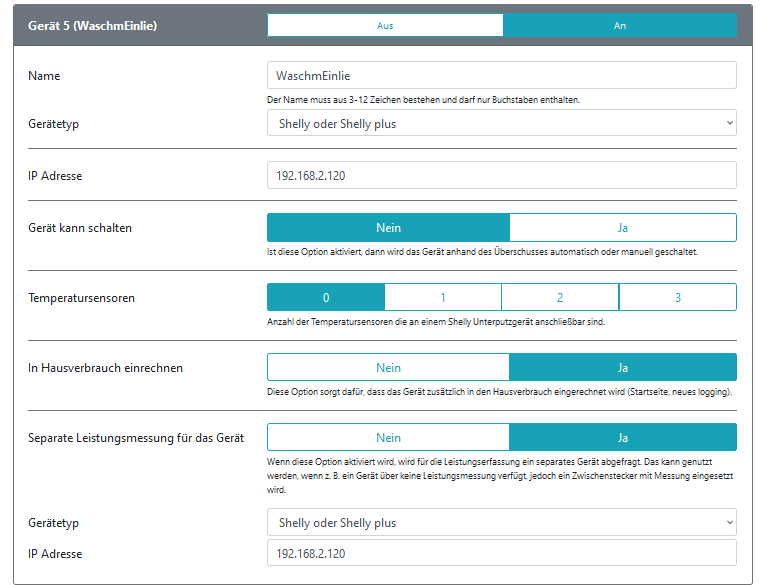This screenshot has width=765, height=585.
Task: Edit the Name field WaschmEinlie
Action: [x=502, y=76]
